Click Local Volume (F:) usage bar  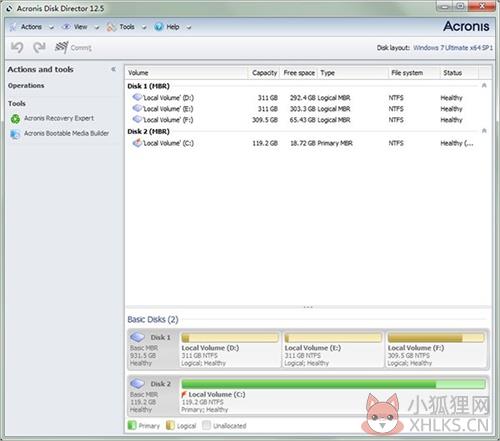(436, 338)
